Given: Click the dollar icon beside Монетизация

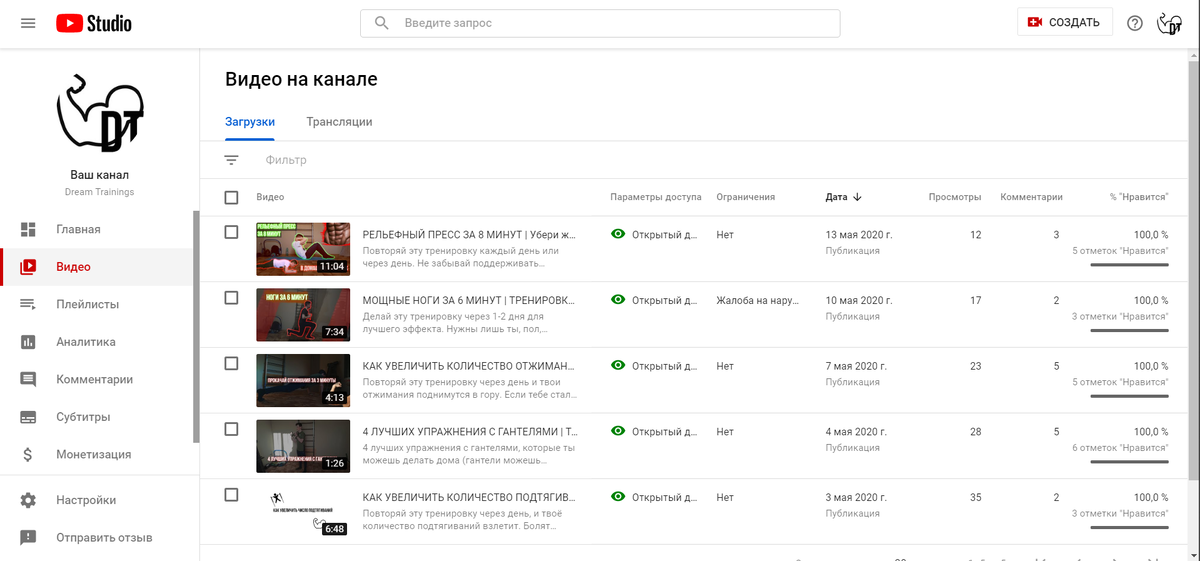Looking at the screenshot, I should (28, 455).
